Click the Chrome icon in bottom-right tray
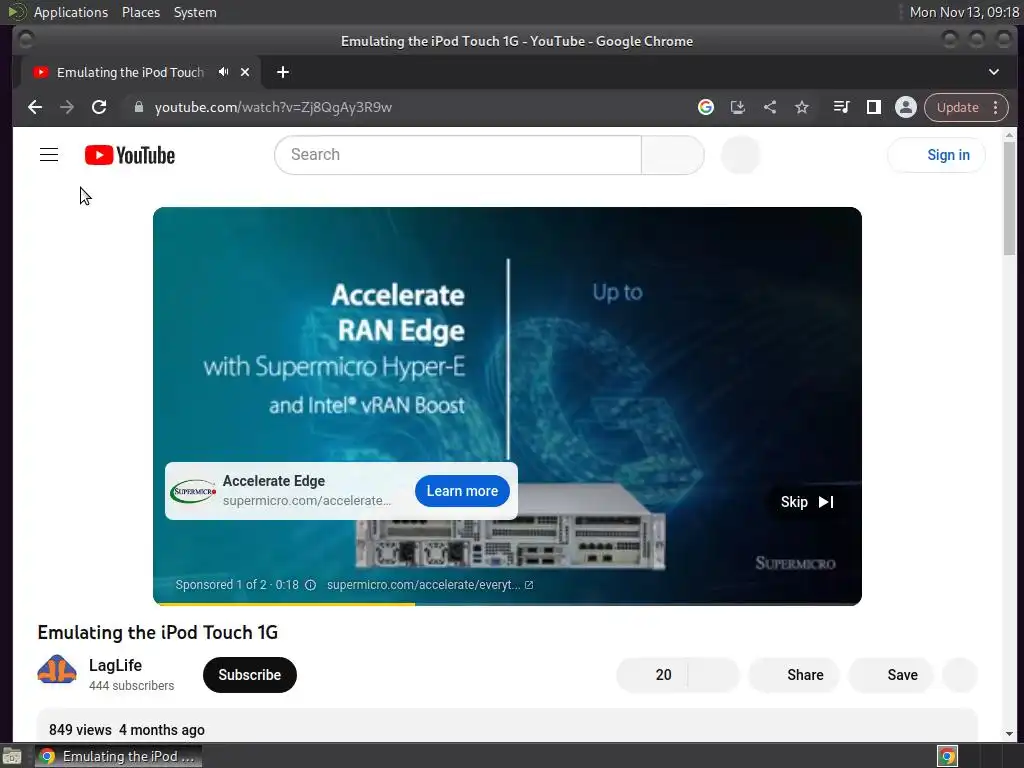 click(x=948, y=756)
